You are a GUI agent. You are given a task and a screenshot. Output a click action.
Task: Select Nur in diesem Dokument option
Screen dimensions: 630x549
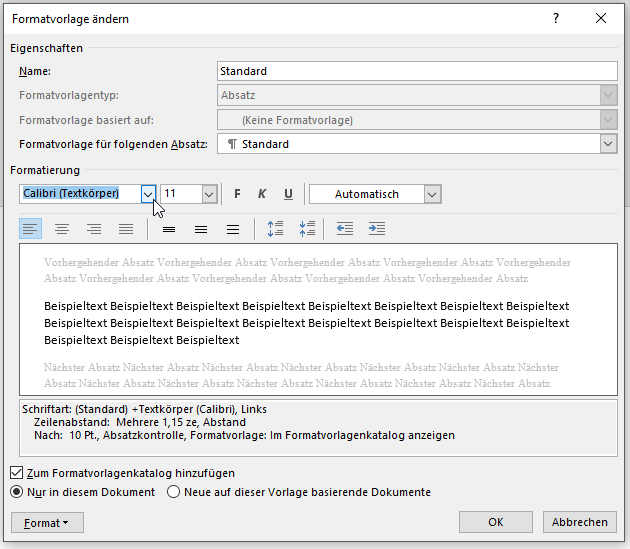click(x=16, y=492)
